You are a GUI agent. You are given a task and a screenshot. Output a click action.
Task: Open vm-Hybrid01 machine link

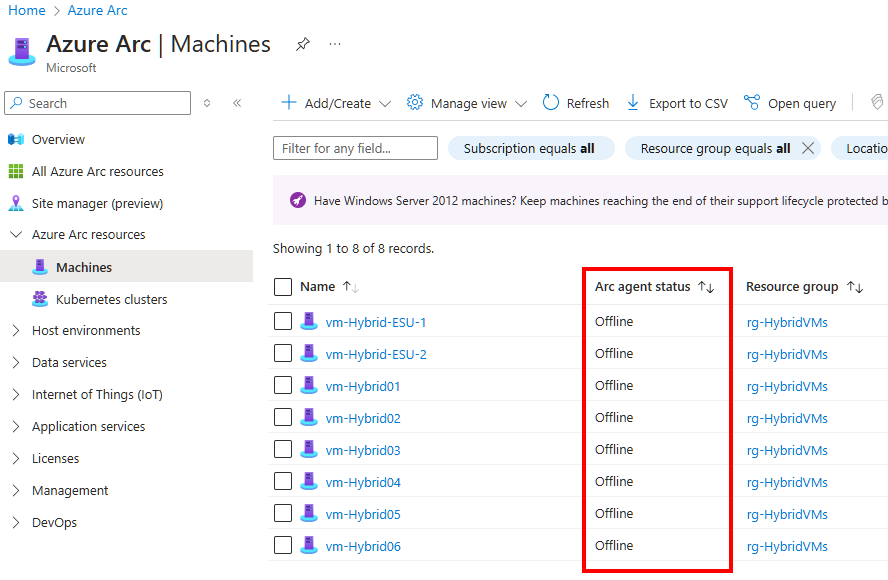[x=363, y=386]
